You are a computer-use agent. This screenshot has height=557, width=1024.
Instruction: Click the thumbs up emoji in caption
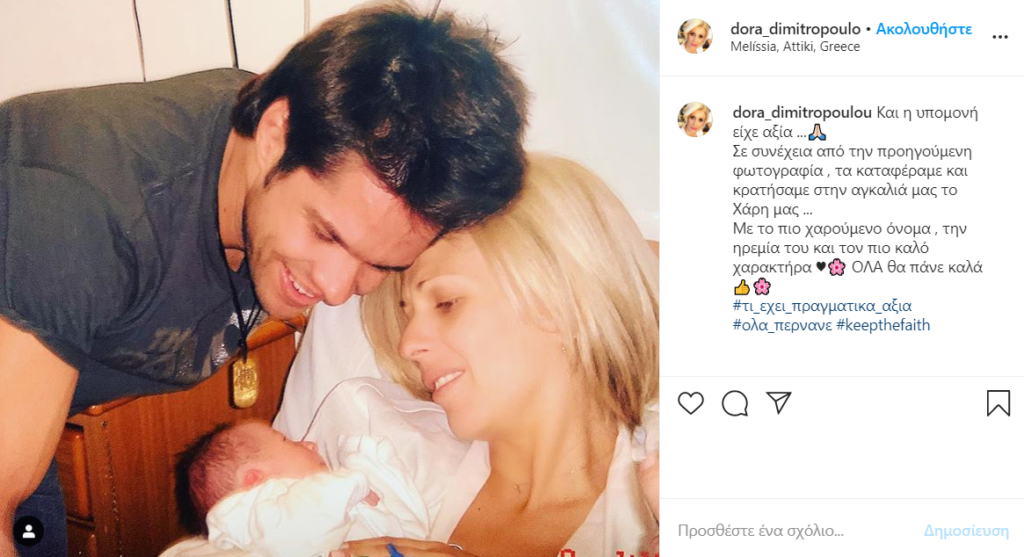(x=741, y=287)
